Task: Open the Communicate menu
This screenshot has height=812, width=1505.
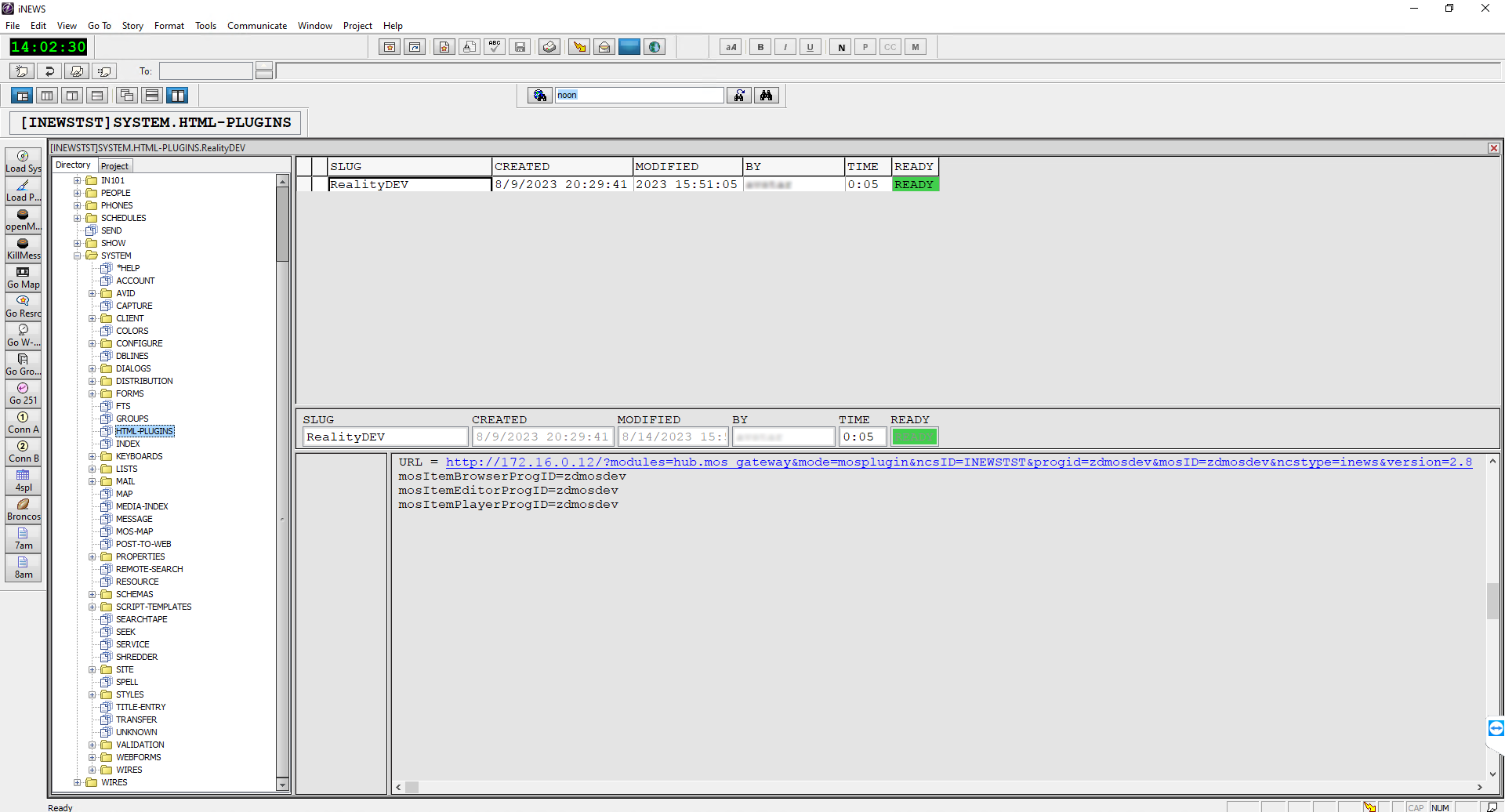Action: (x=256, y=26)
